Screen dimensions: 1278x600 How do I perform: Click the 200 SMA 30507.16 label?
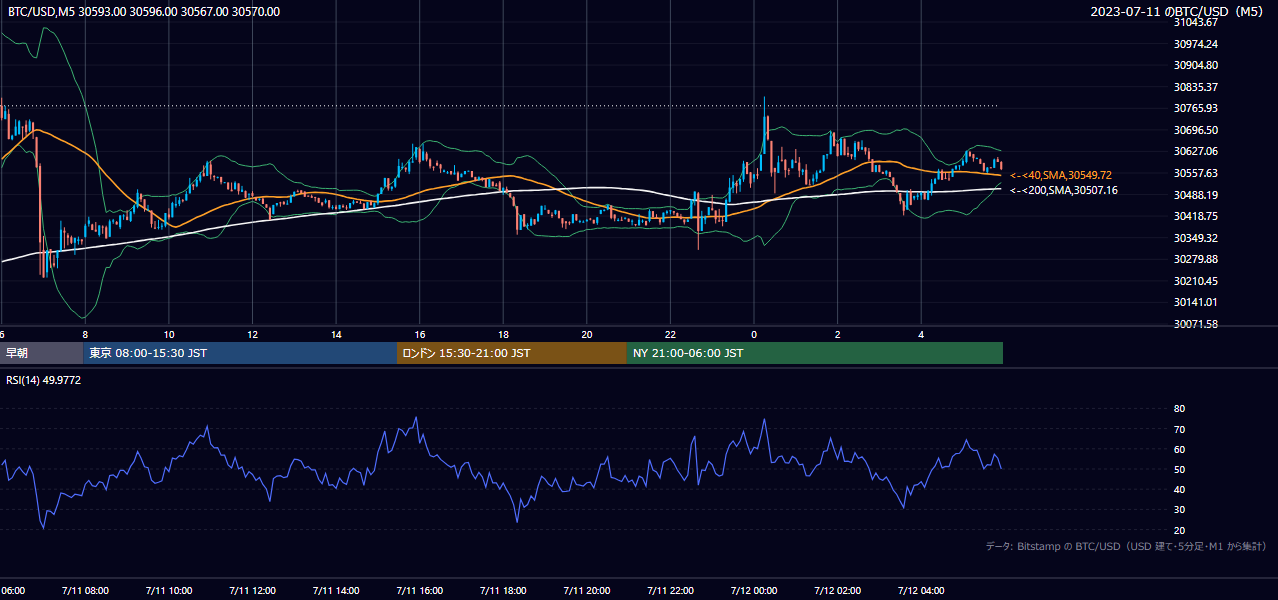click(1064, 190)
